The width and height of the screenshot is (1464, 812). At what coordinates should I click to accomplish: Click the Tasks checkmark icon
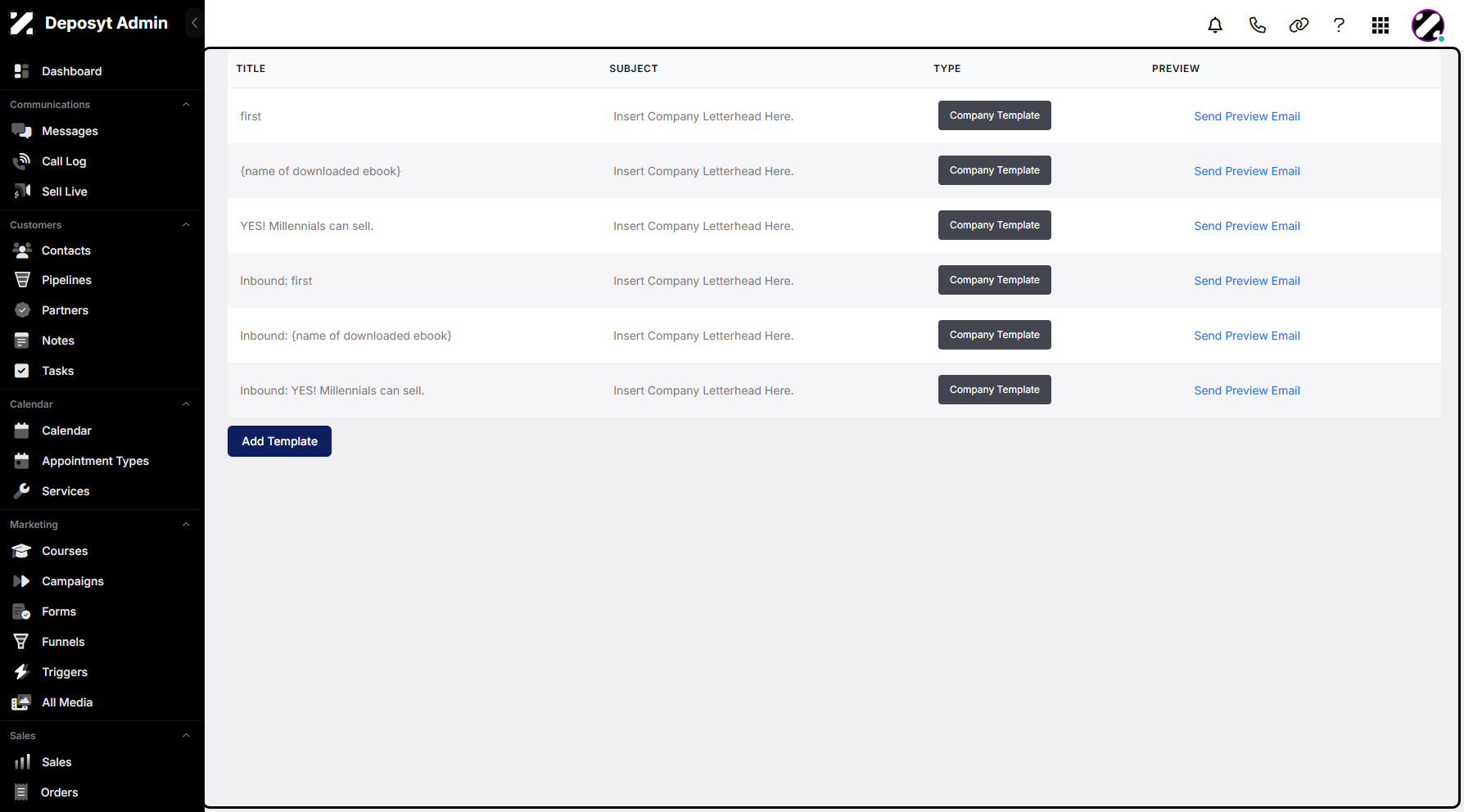tap(22, 371)
